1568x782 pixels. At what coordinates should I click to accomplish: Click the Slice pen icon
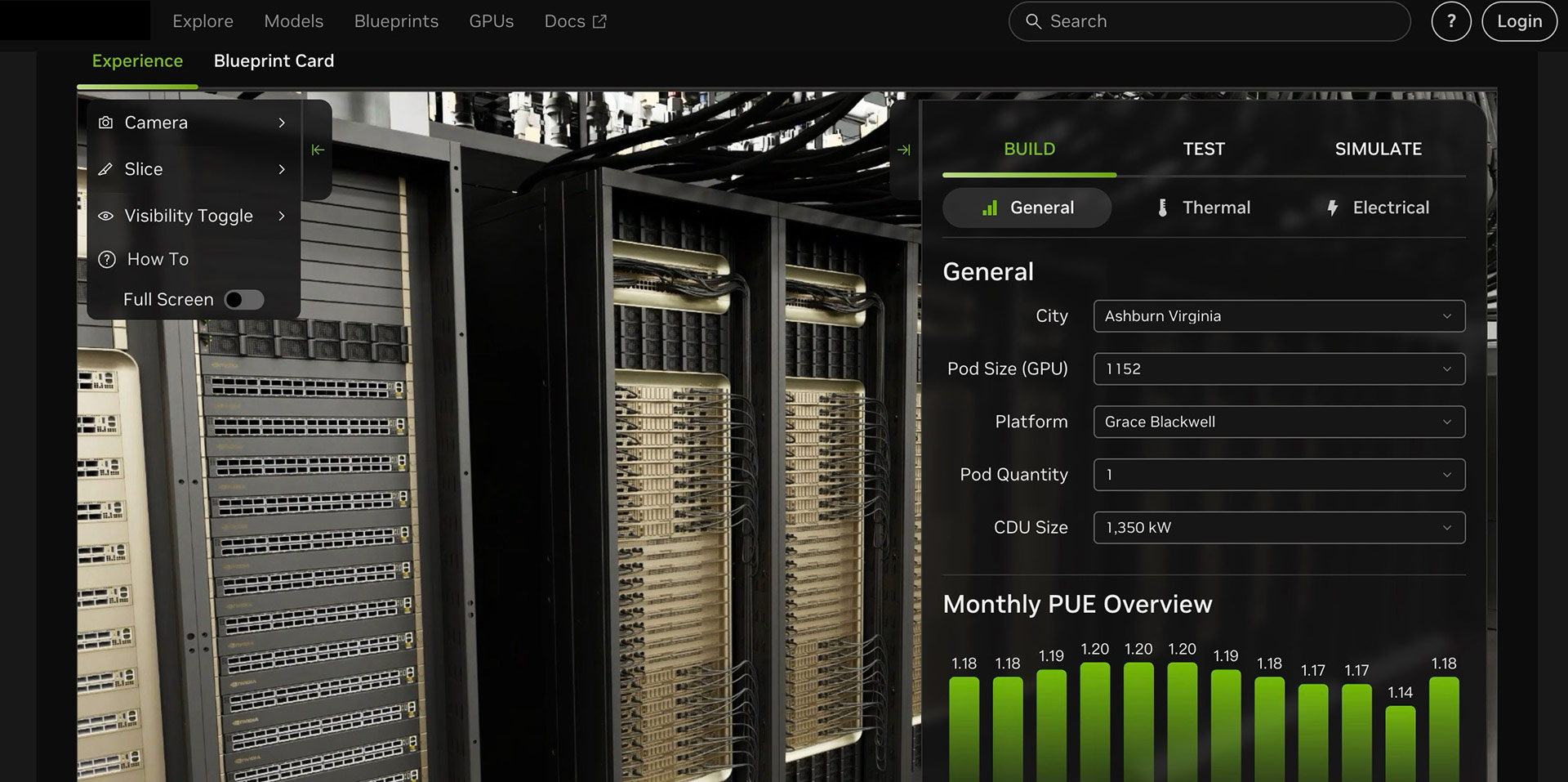(105, 169)
